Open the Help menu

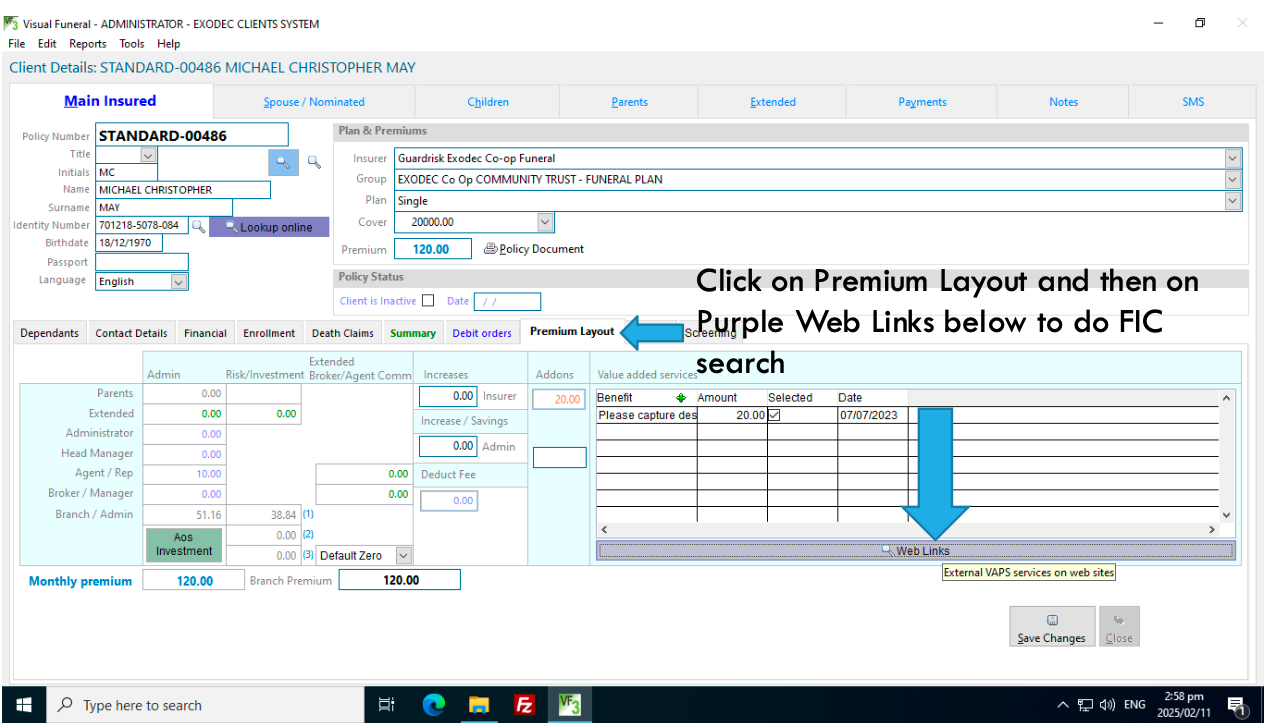(x=169, y=44)
